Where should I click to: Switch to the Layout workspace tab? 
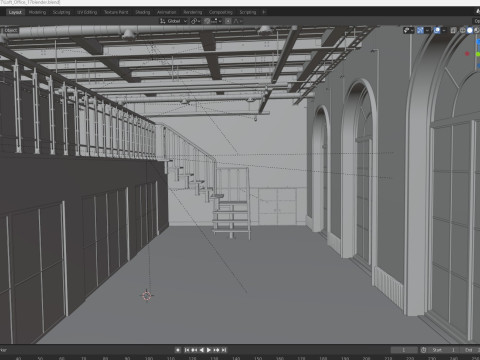[15, 12]
